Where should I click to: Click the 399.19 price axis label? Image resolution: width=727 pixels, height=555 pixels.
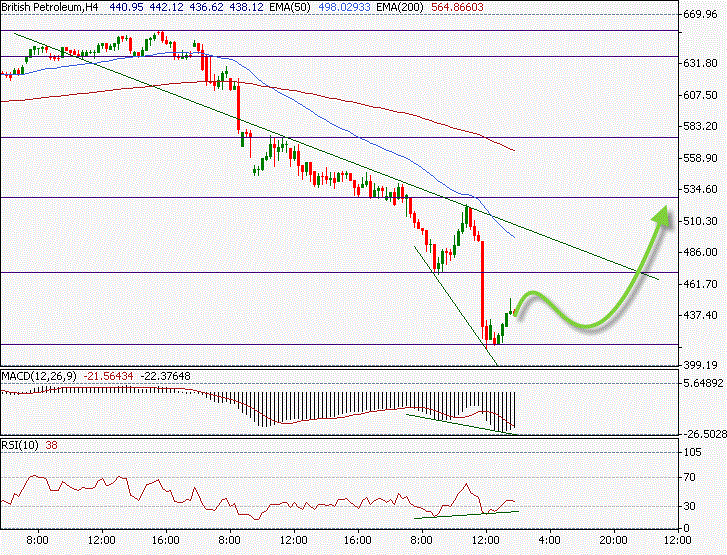click(700, 365)
